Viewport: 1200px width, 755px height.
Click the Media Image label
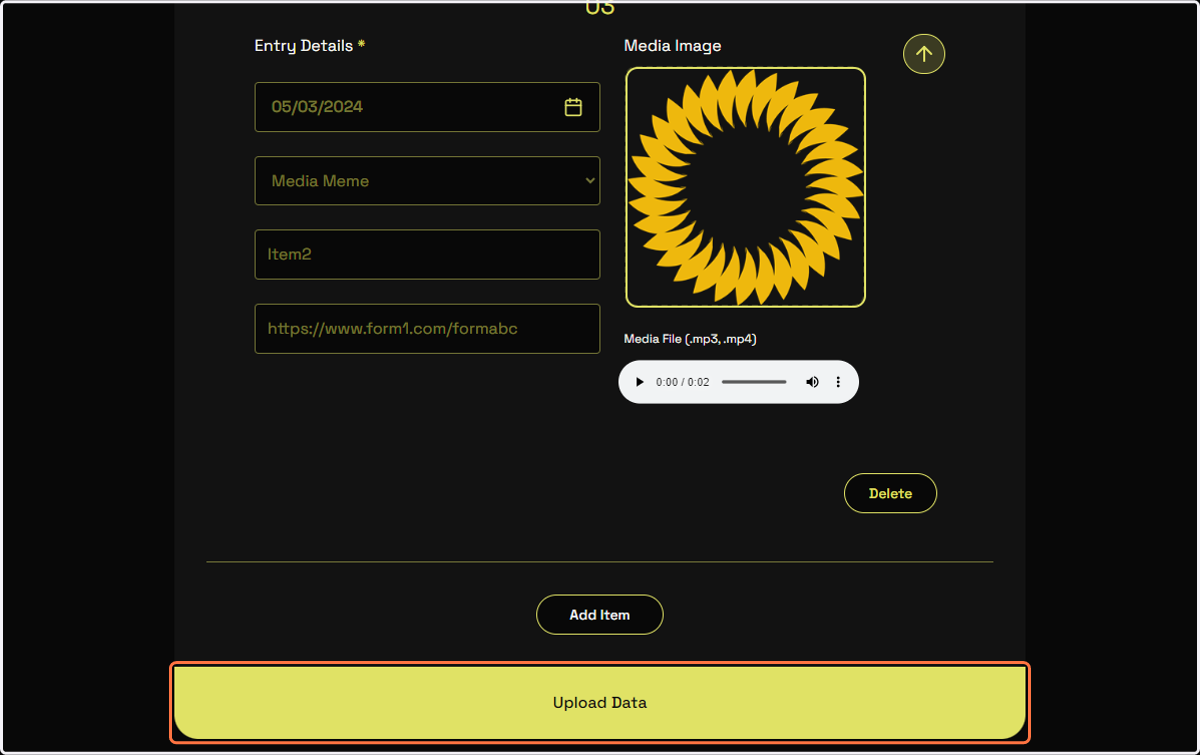[672, 46]
